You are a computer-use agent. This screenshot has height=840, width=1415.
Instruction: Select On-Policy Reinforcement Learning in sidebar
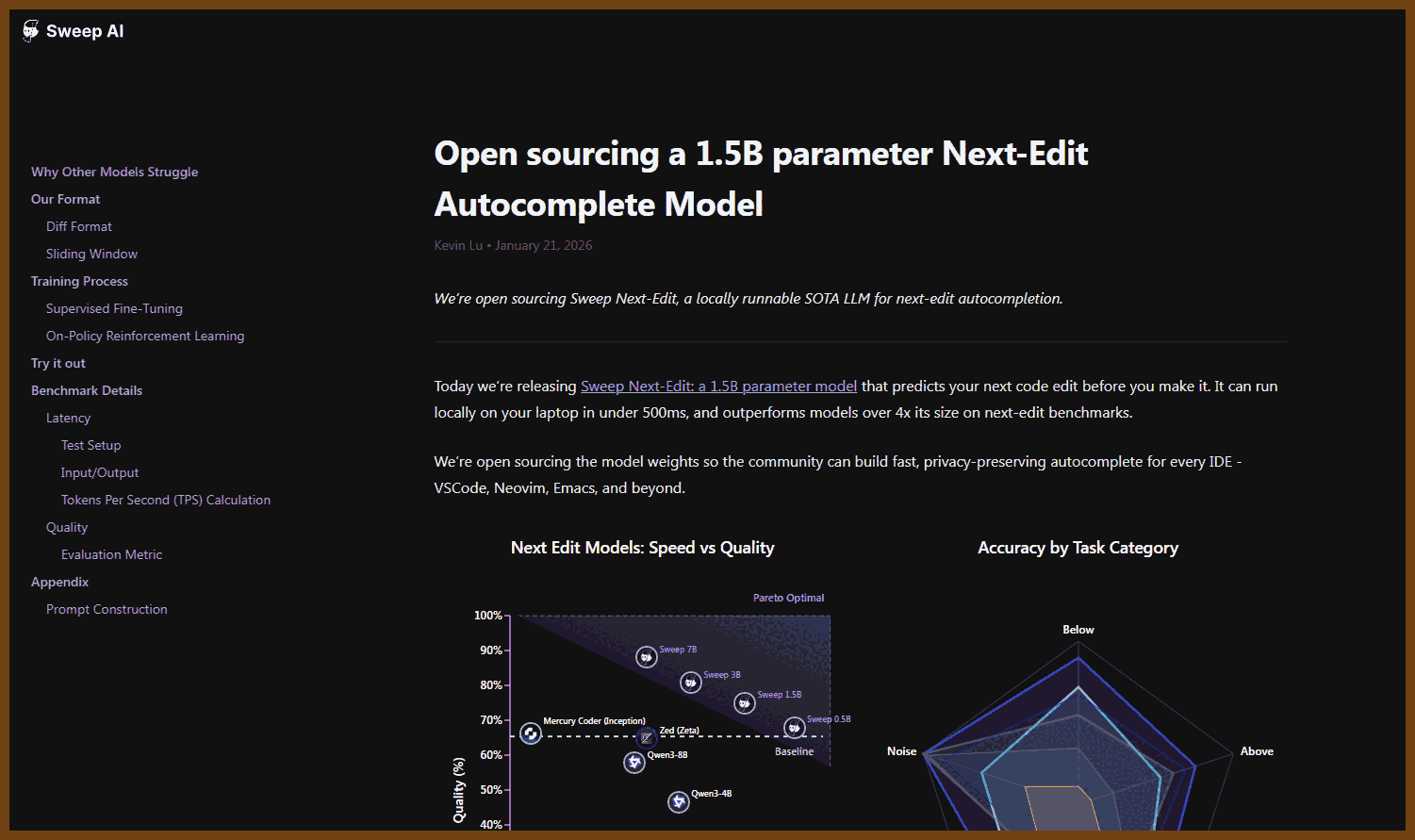pyautogui.click(x=145, y=336)
